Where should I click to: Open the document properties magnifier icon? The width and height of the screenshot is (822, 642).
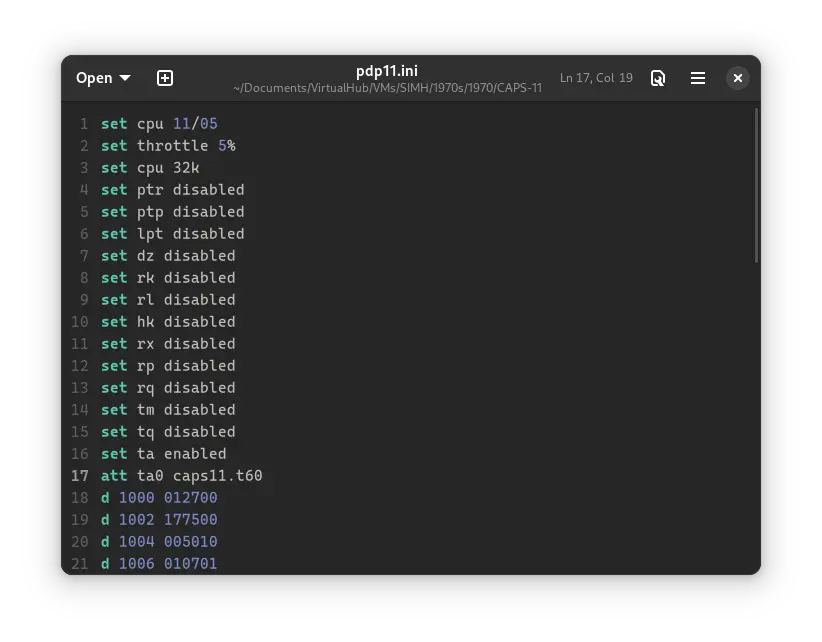pos(658,78)
